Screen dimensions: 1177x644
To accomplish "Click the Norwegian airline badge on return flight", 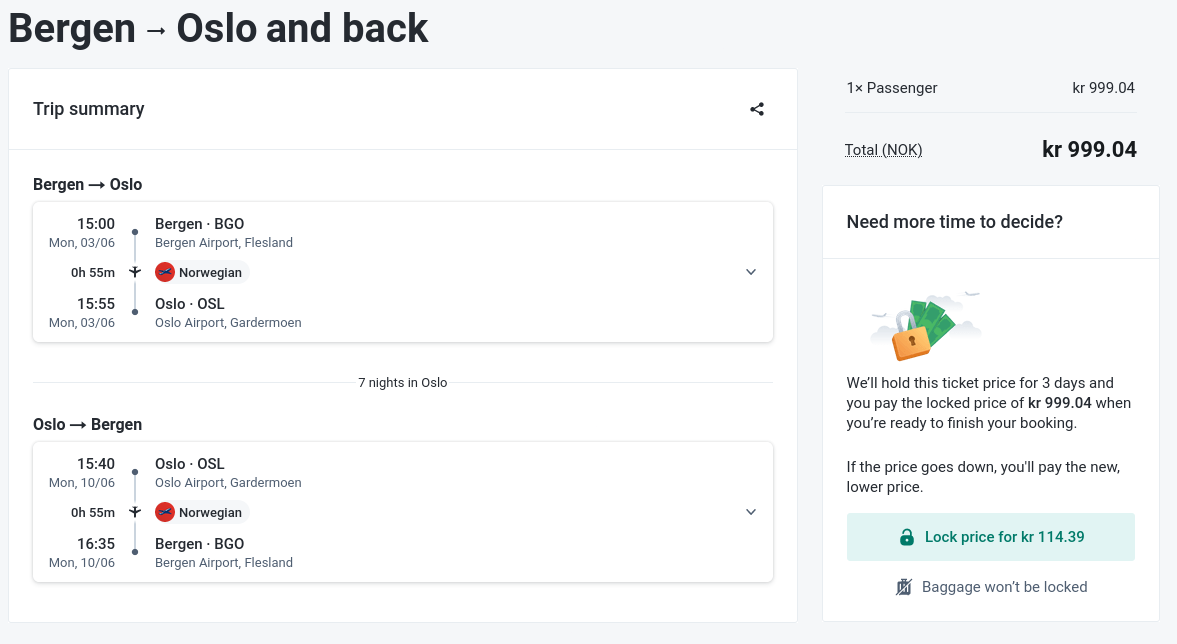I will click(x=201, y=512).
